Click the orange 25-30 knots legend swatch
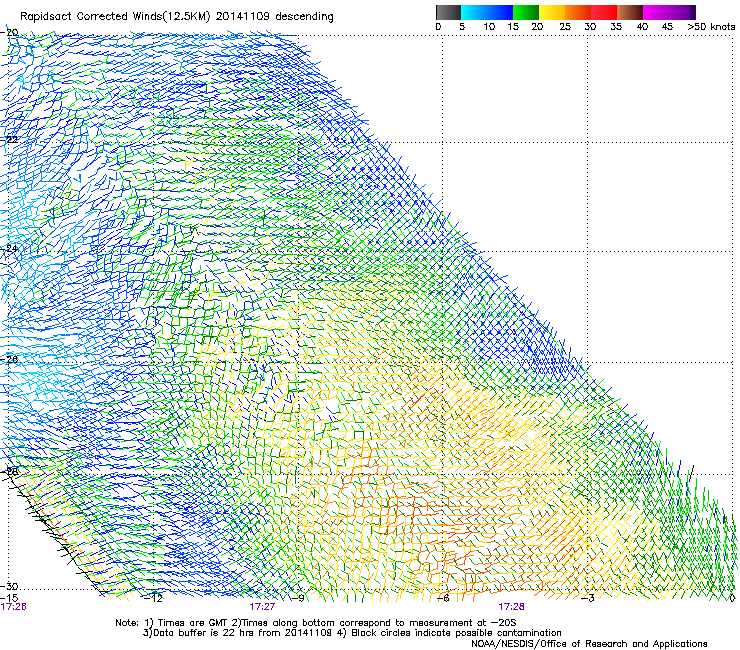This screenshot has height=650, width=740. [x=578, y=12]
